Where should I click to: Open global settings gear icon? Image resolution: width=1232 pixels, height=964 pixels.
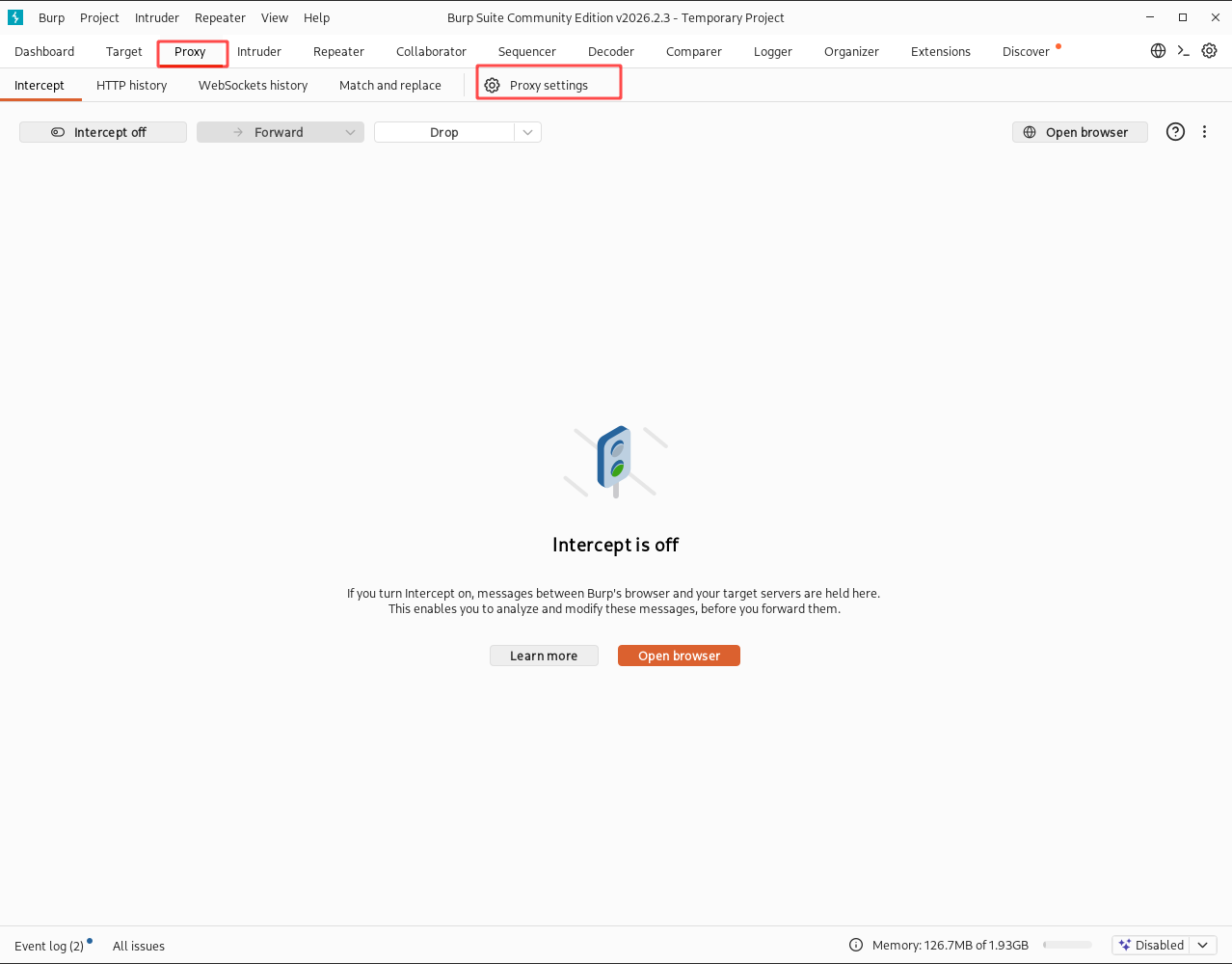pyautogui.click(x=1210, y=51)
